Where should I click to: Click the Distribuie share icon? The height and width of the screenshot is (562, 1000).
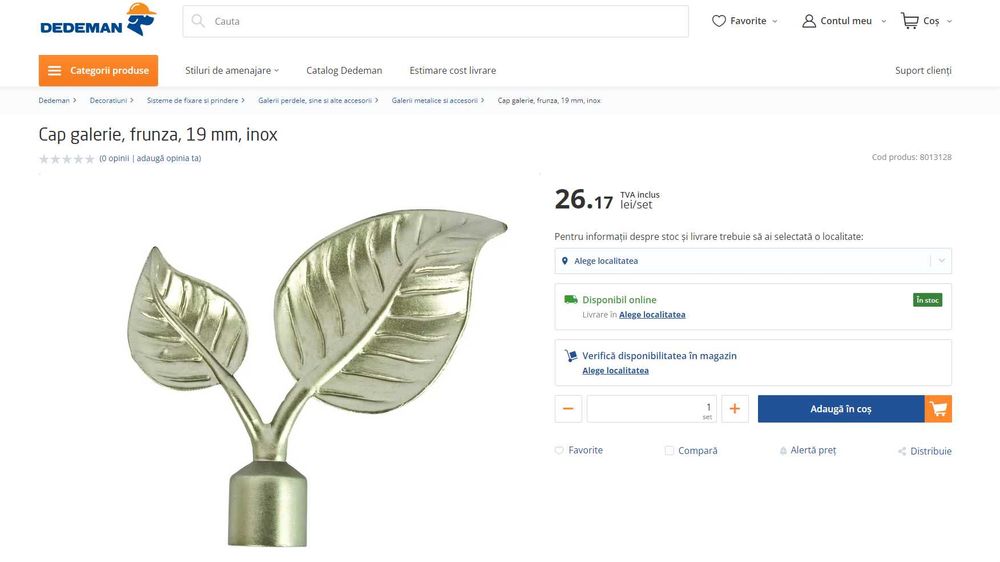coord(902,452)
